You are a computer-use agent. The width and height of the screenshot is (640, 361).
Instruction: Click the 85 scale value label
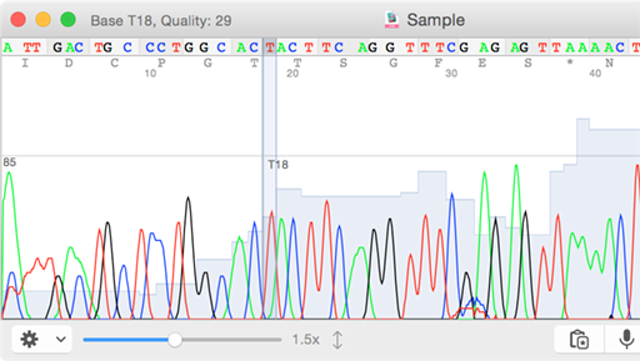coord(9,162)
